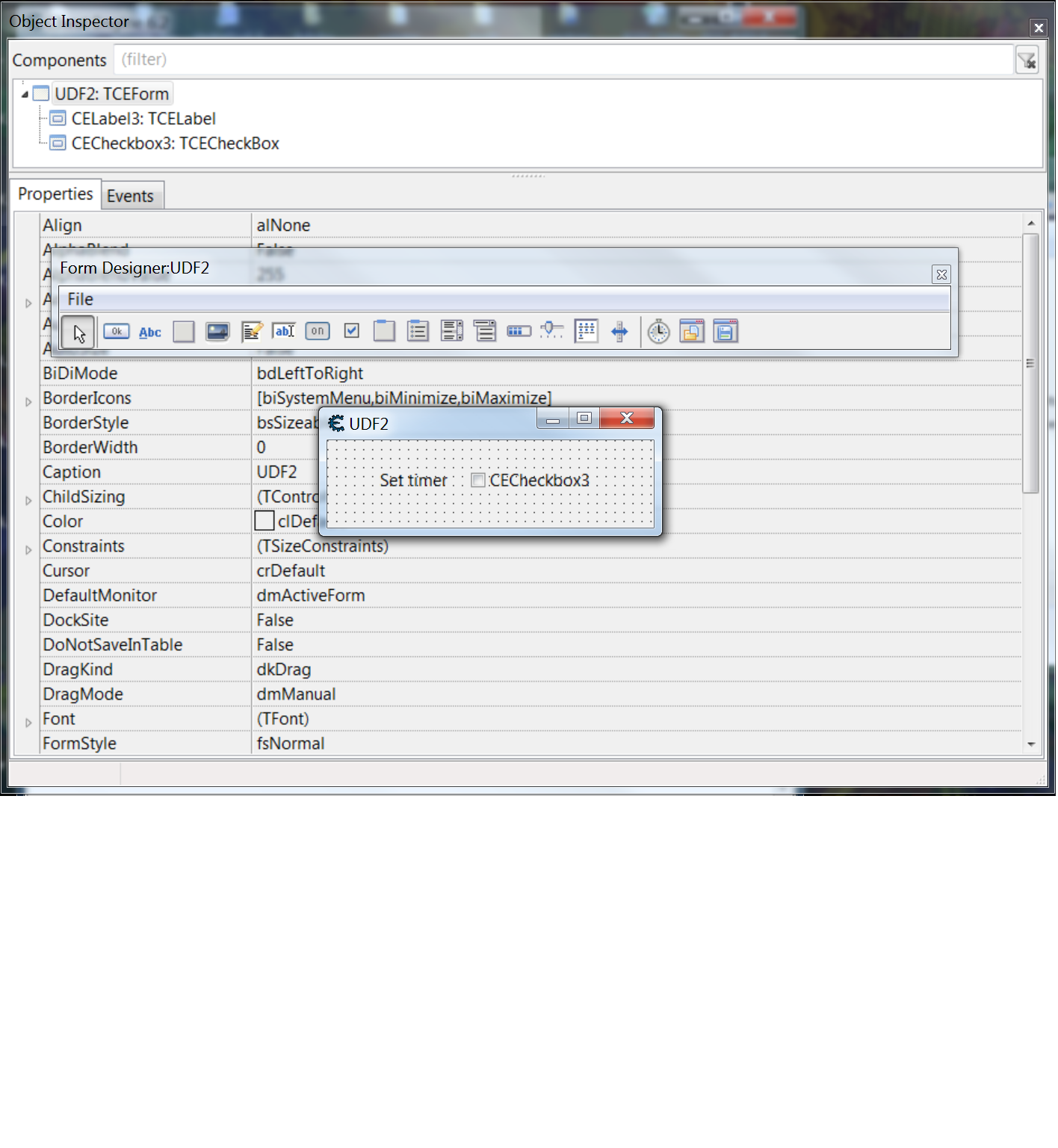
Task: Switch to the Events tab
Action: click(132, 195)
